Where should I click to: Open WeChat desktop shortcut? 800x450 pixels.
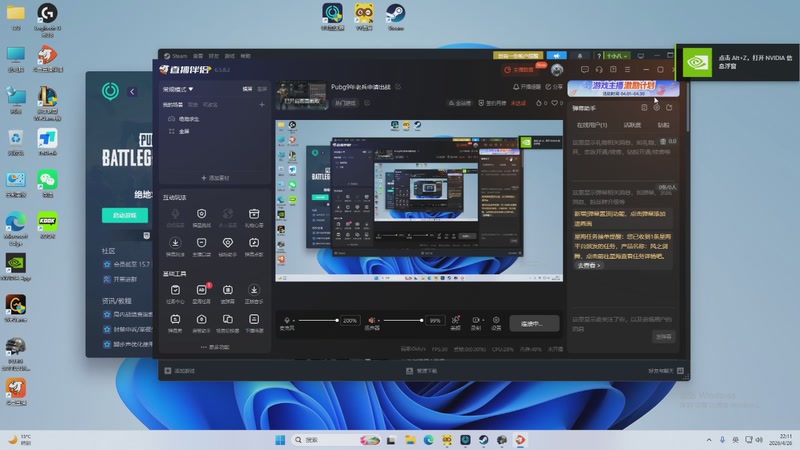(47, 183)
